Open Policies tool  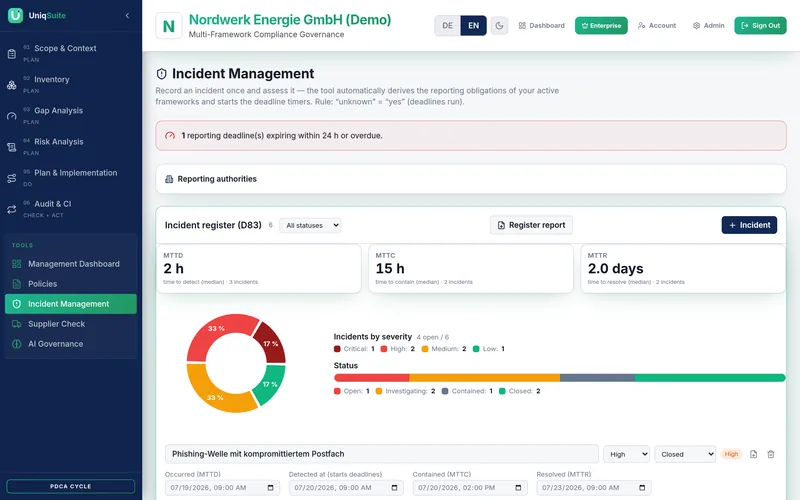click(x=71, y=284)
